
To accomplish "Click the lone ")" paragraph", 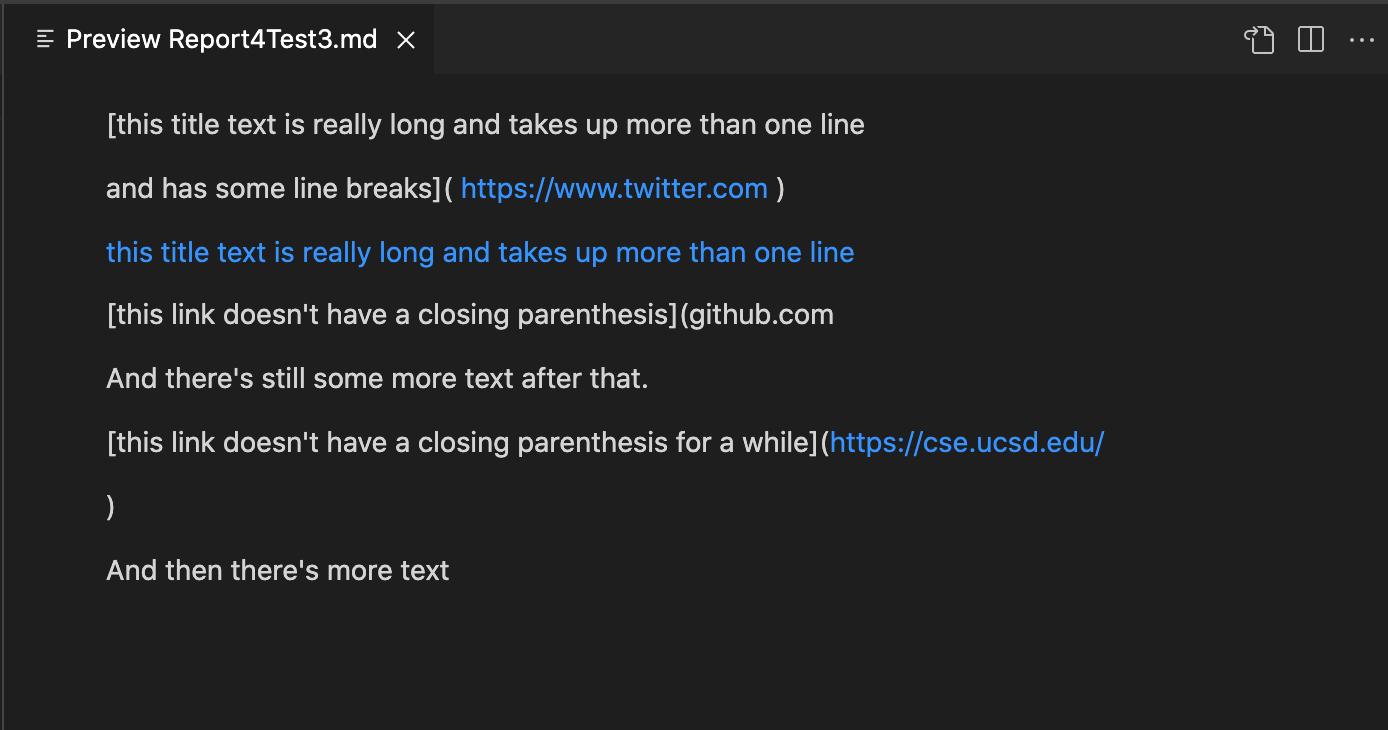I will pyautogui.click(x=111, y=507).
